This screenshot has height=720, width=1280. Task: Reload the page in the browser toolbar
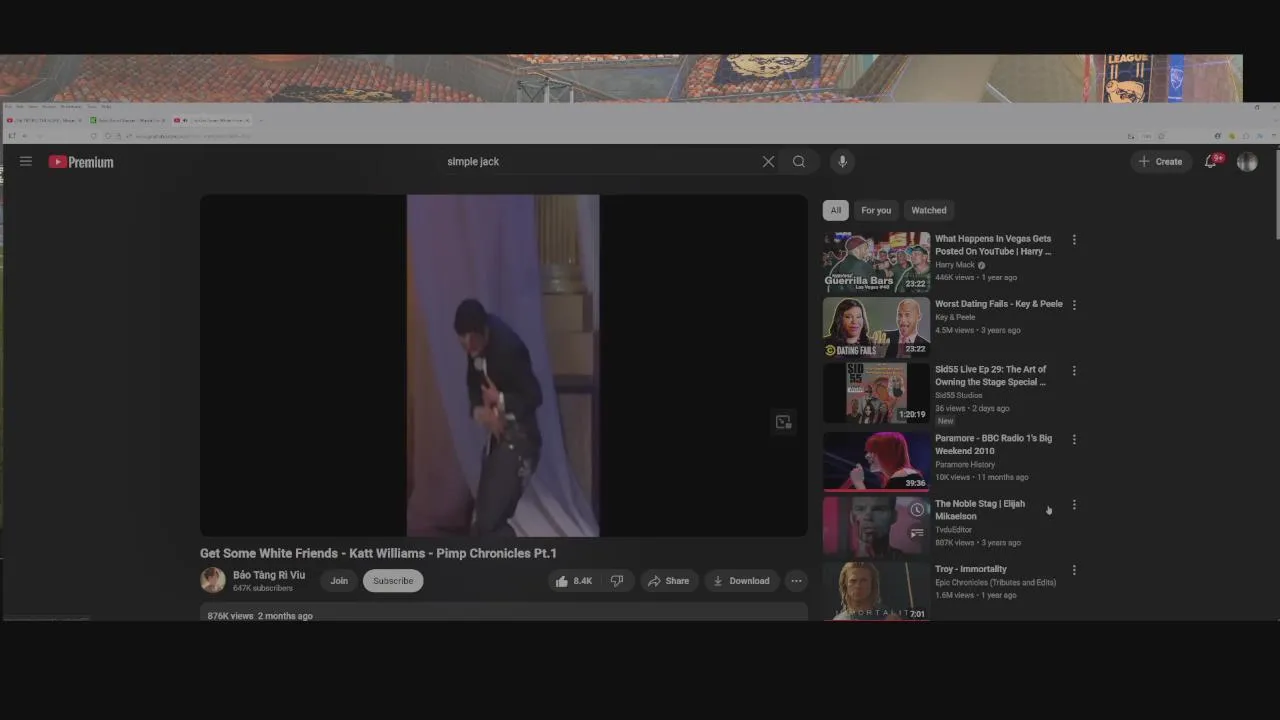tap(93, 136)
